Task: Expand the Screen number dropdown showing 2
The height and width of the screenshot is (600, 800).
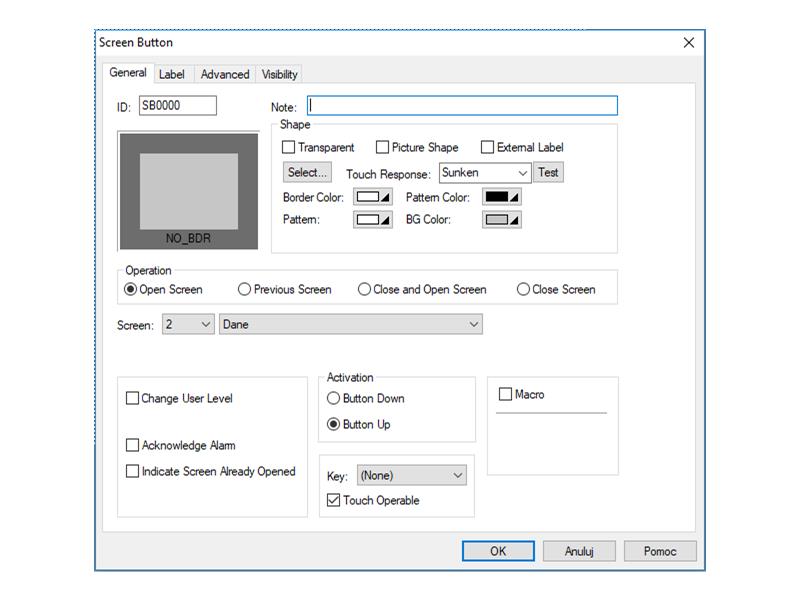Action: tap(188, 324)
